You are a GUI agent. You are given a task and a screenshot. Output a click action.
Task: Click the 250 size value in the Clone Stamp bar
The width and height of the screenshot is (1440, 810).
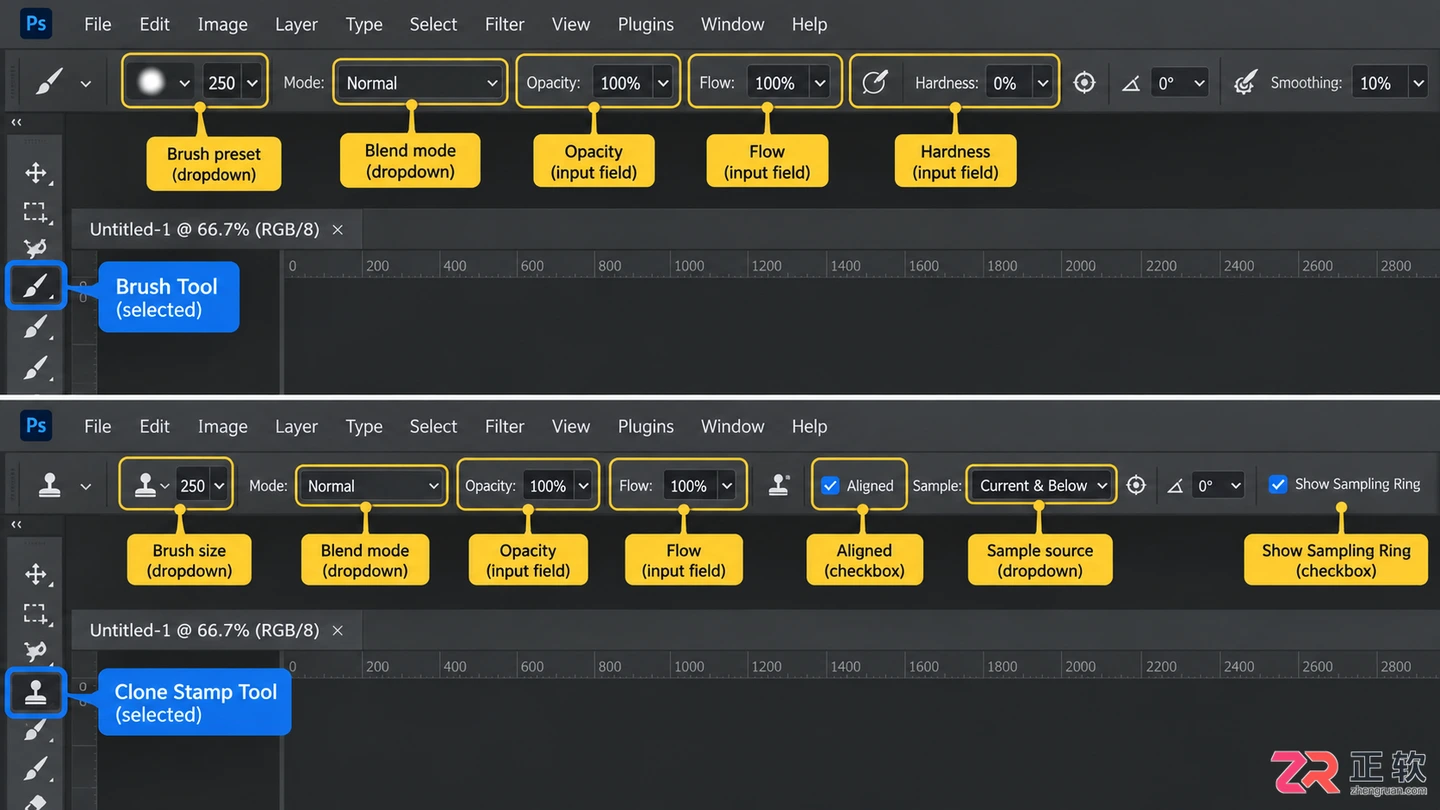[192, 486]
